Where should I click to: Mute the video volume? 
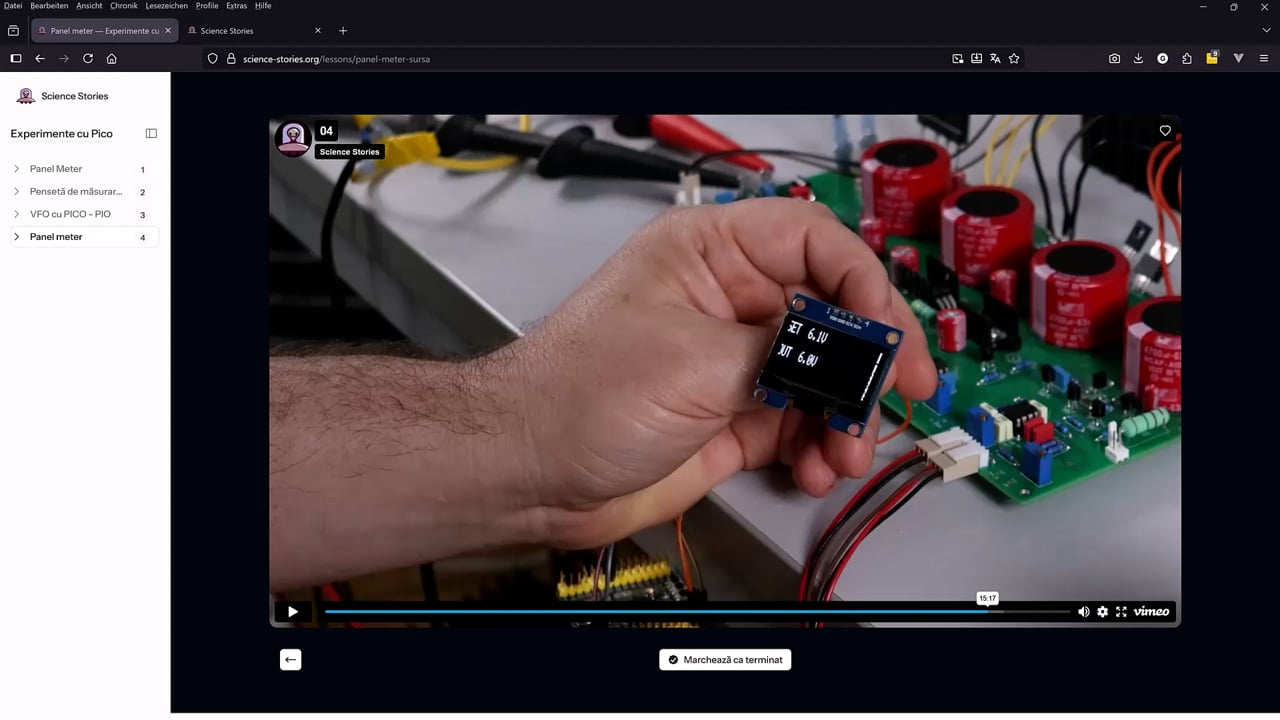pyautogui.click(x=1083, y=612)
